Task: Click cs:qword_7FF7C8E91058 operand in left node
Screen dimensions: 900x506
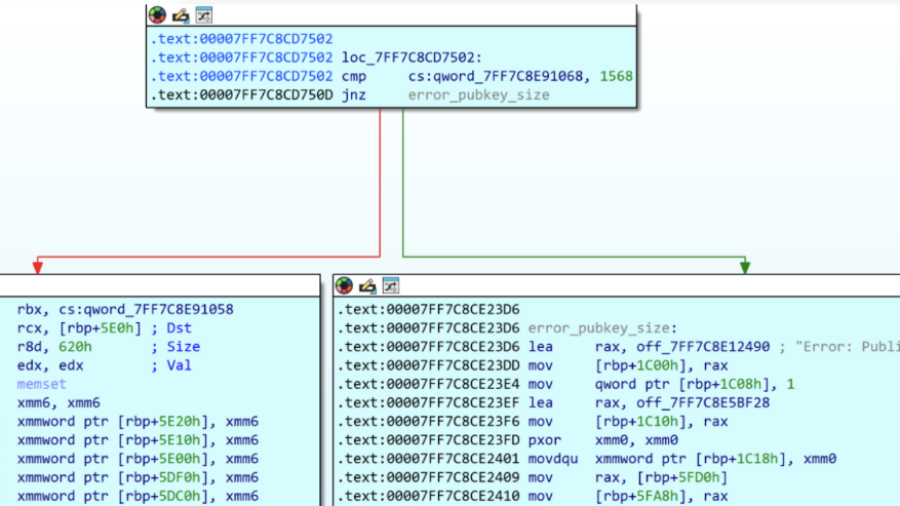Action: tap(146, 309)
